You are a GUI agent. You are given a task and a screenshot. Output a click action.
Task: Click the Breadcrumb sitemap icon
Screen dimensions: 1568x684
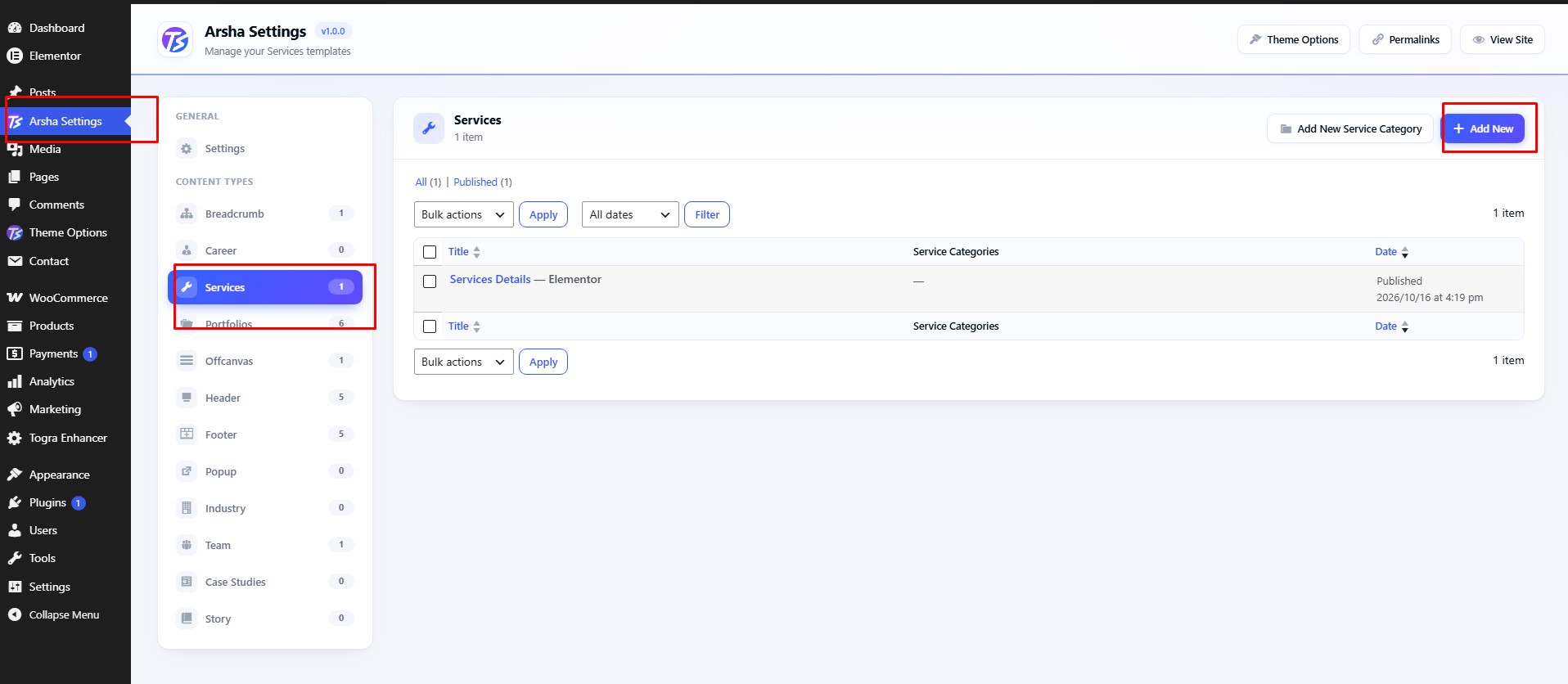click(187, 214)
